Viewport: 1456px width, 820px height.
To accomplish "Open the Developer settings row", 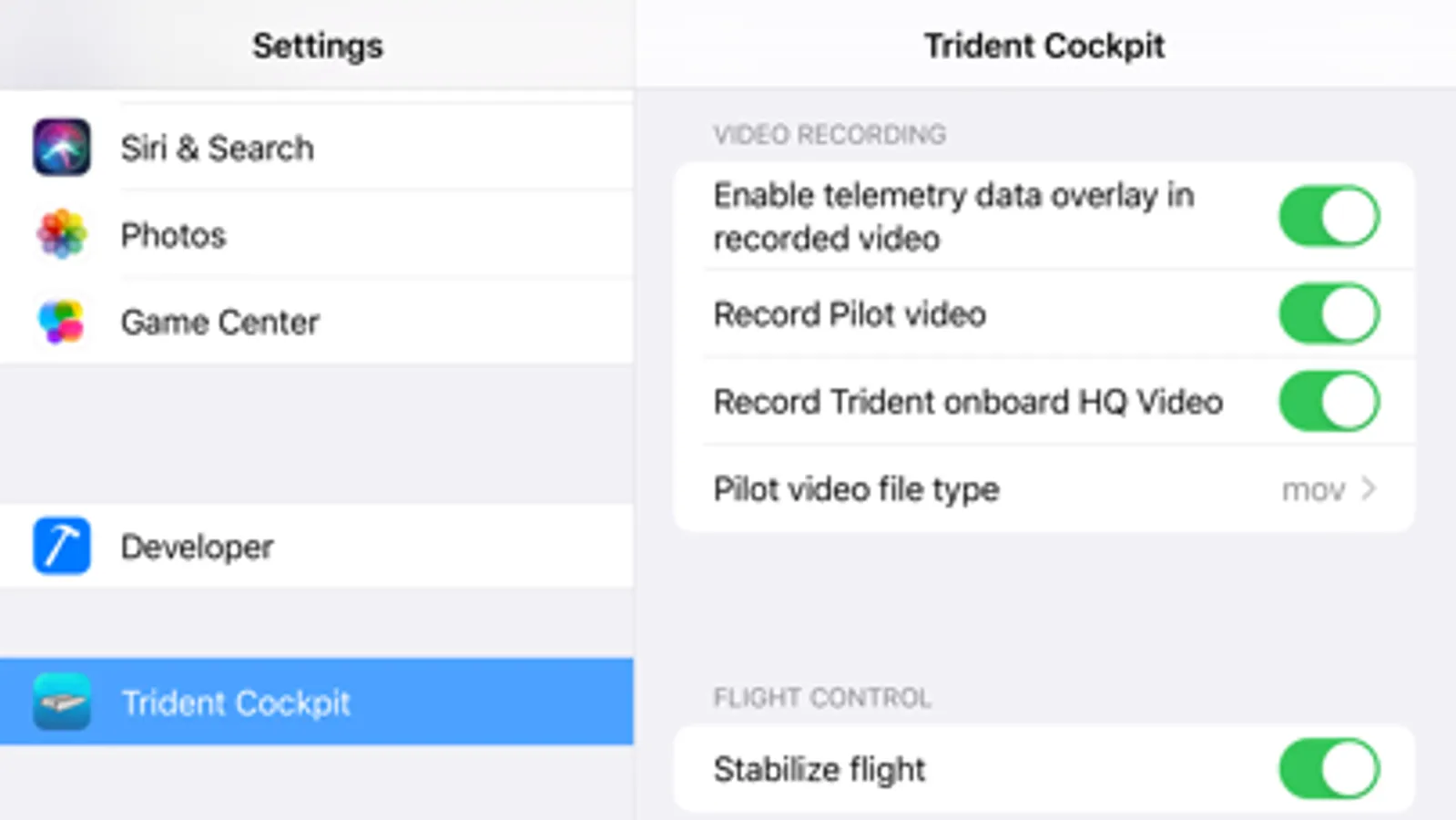I will click(197, 547).
